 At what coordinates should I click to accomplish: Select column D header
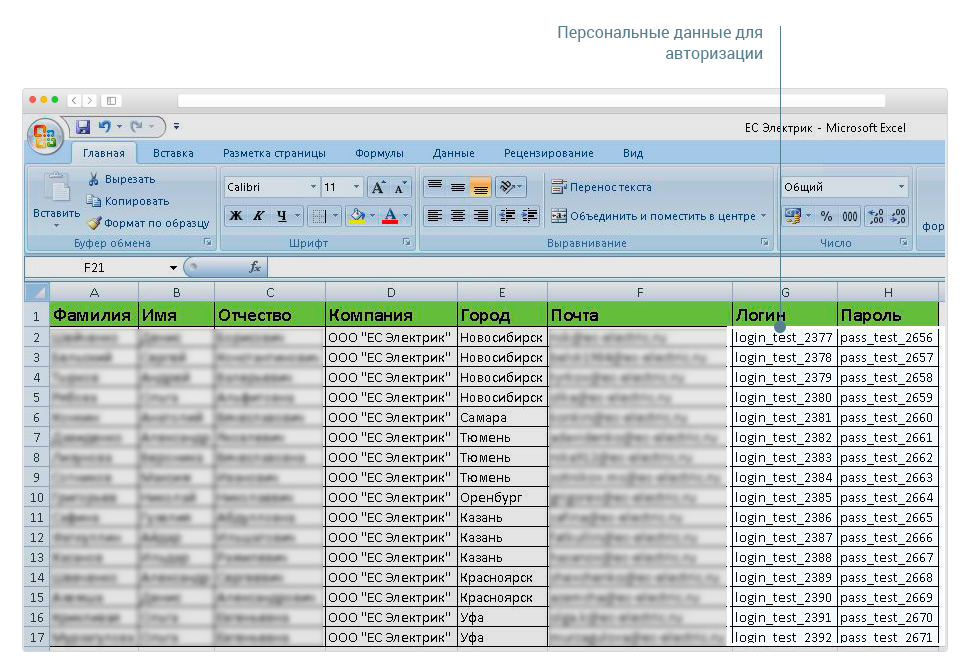tap(391, 292)
